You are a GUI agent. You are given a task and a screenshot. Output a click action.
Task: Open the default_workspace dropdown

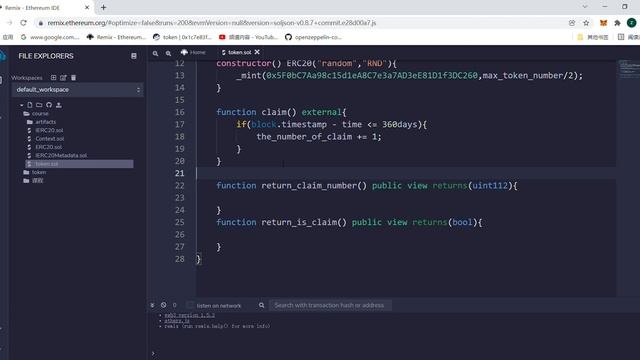coord(78,90)
